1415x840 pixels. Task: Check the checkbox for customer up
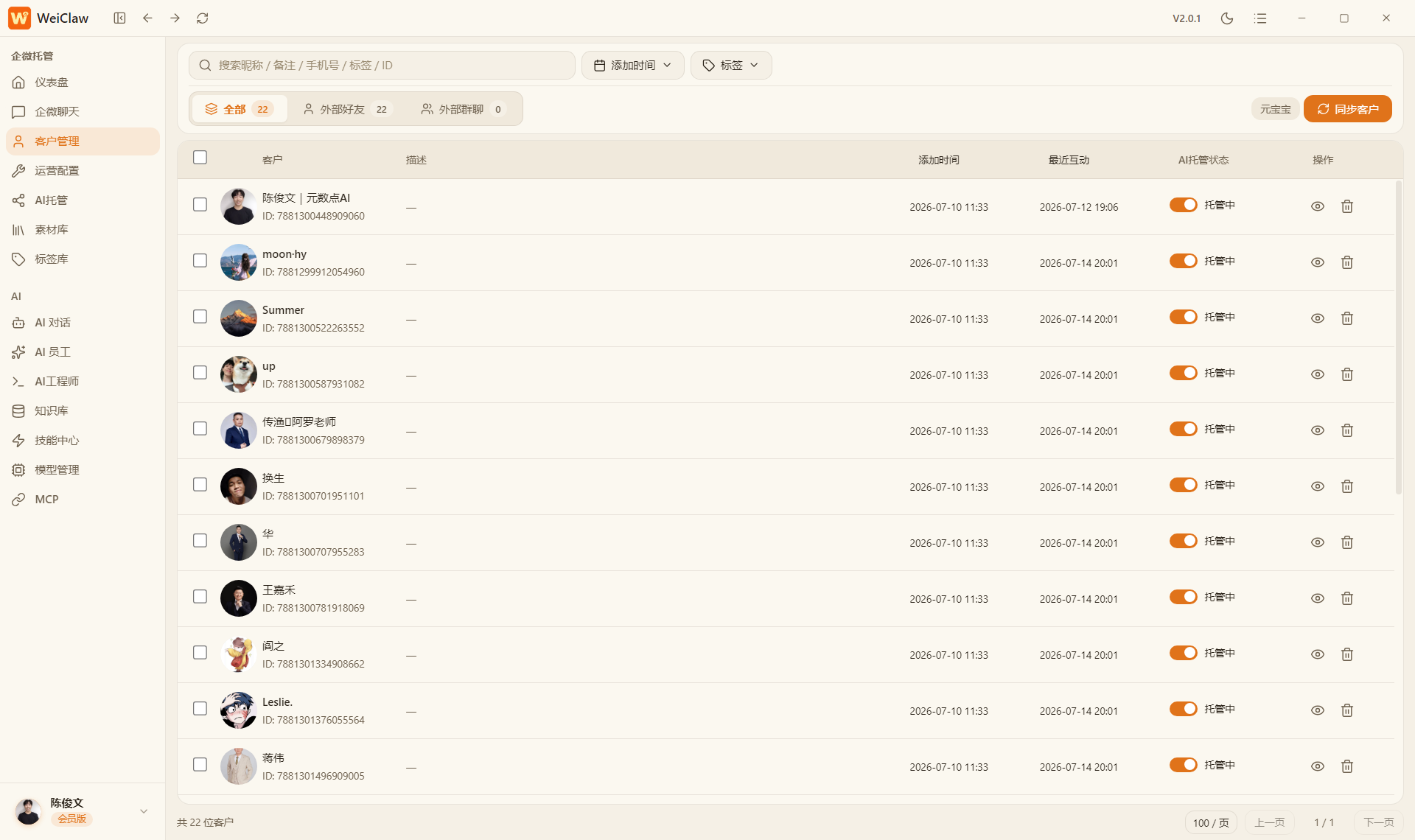200,373
